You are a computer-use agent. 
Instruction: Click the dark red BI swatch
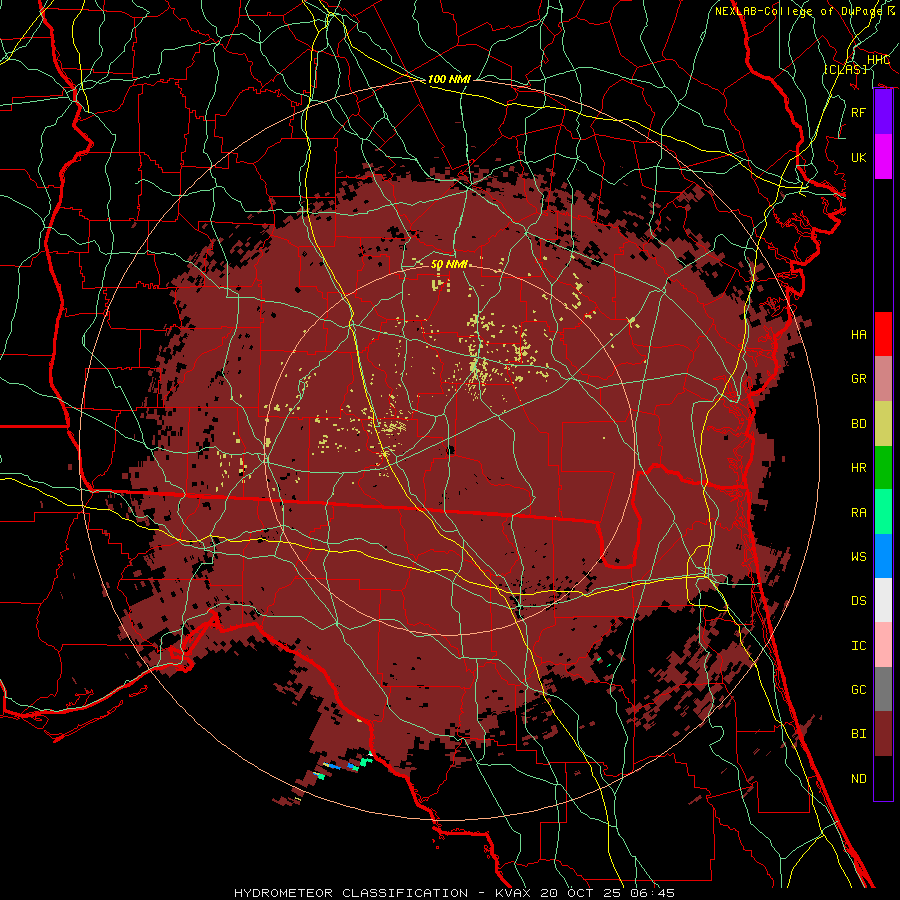pos(883,734)
